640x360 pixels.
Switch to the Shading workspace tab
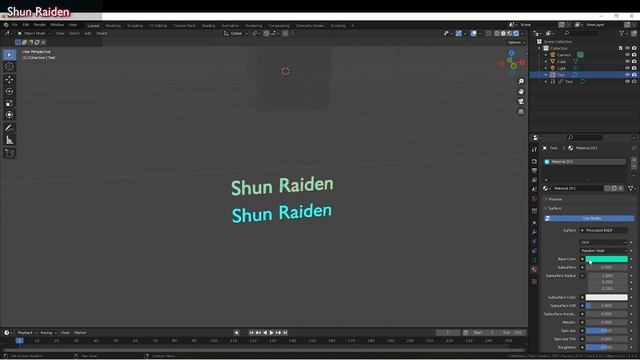tap(208, 26)
